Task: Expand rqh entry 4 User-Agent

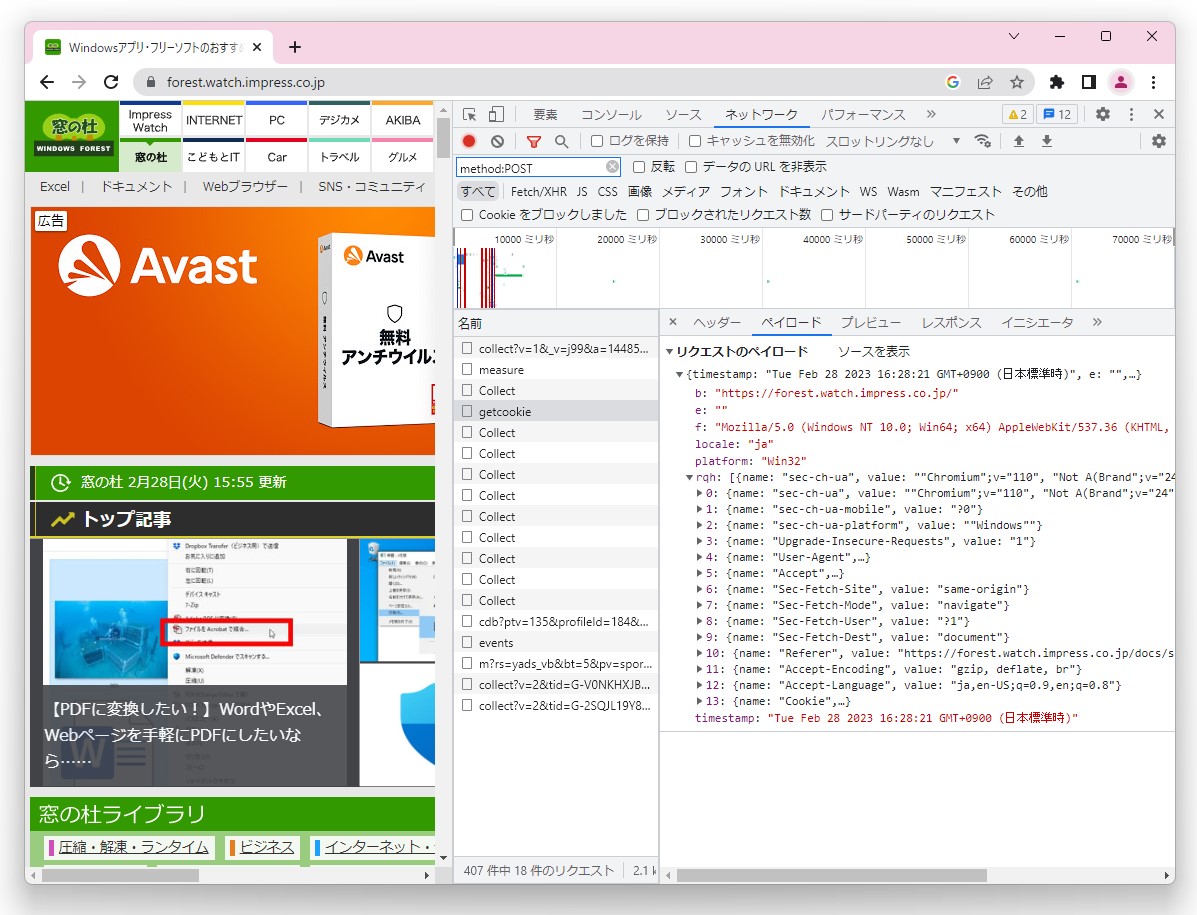Action: pos(699,558)
